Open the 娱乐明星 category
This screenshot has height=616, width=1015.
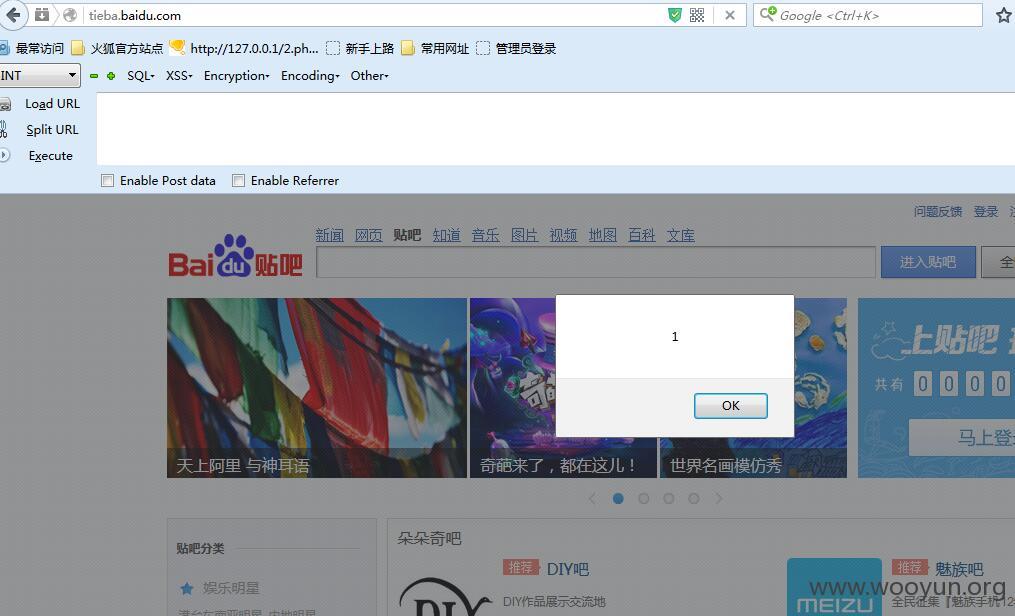click(x=231, y=588)
